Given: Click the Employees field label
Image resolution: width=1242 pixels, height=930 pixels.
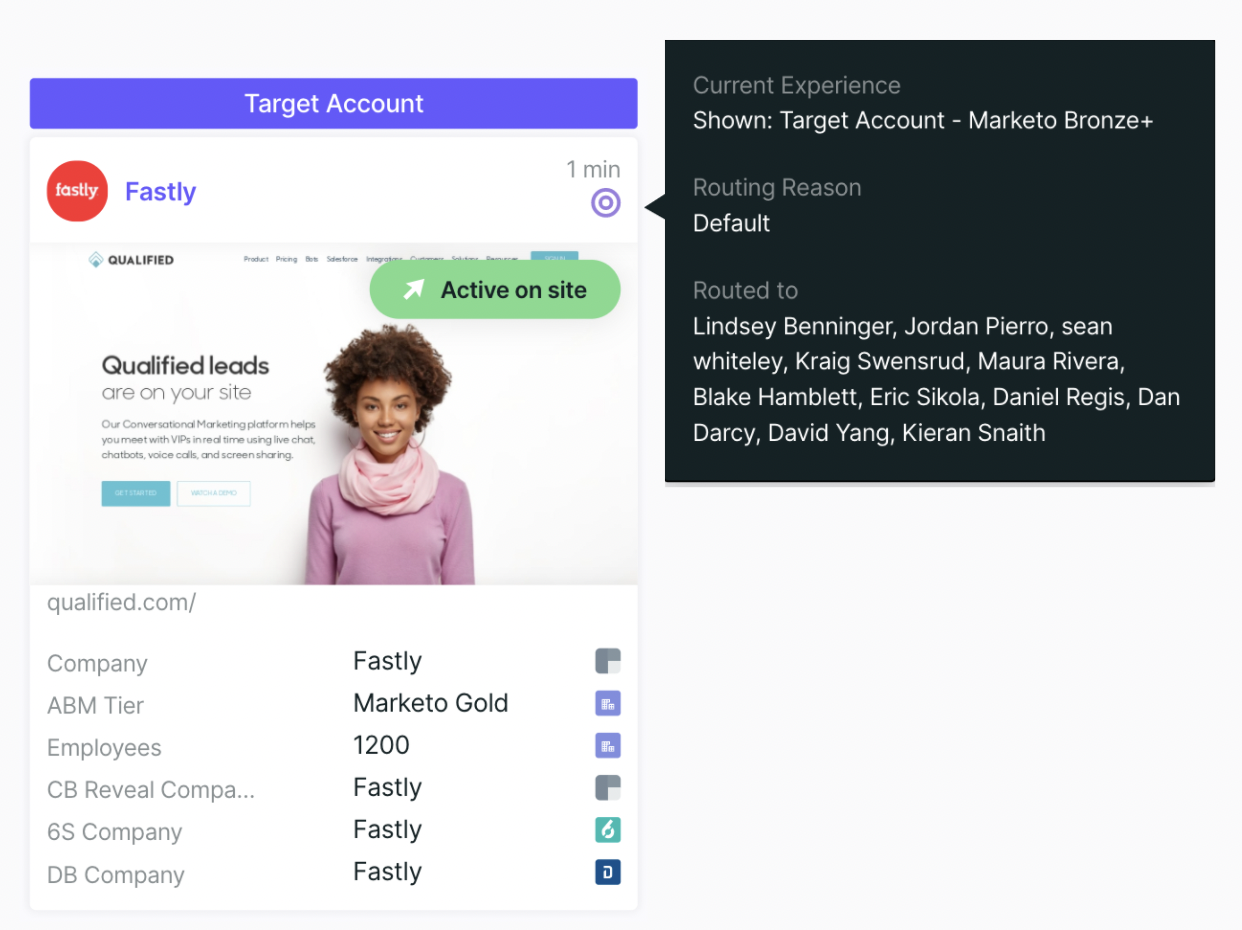Looking at the screenshot, I should click(104, 747).
